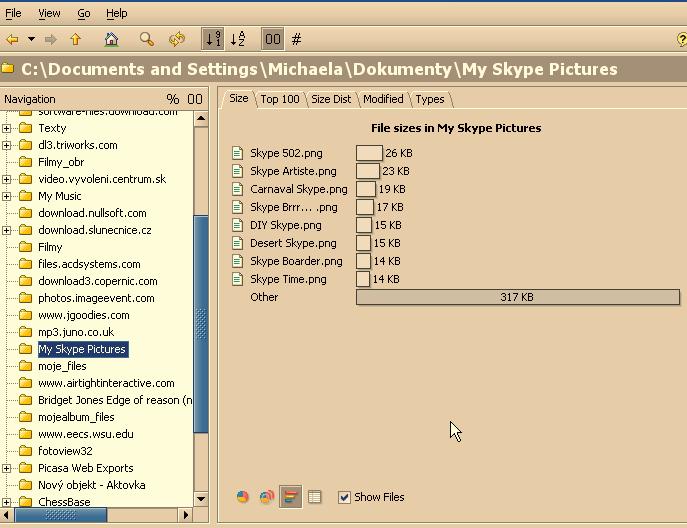Screen dimensions: 687x528
Task: Click the www.jgoodies.com folder icon
Action: click(25, 315)
